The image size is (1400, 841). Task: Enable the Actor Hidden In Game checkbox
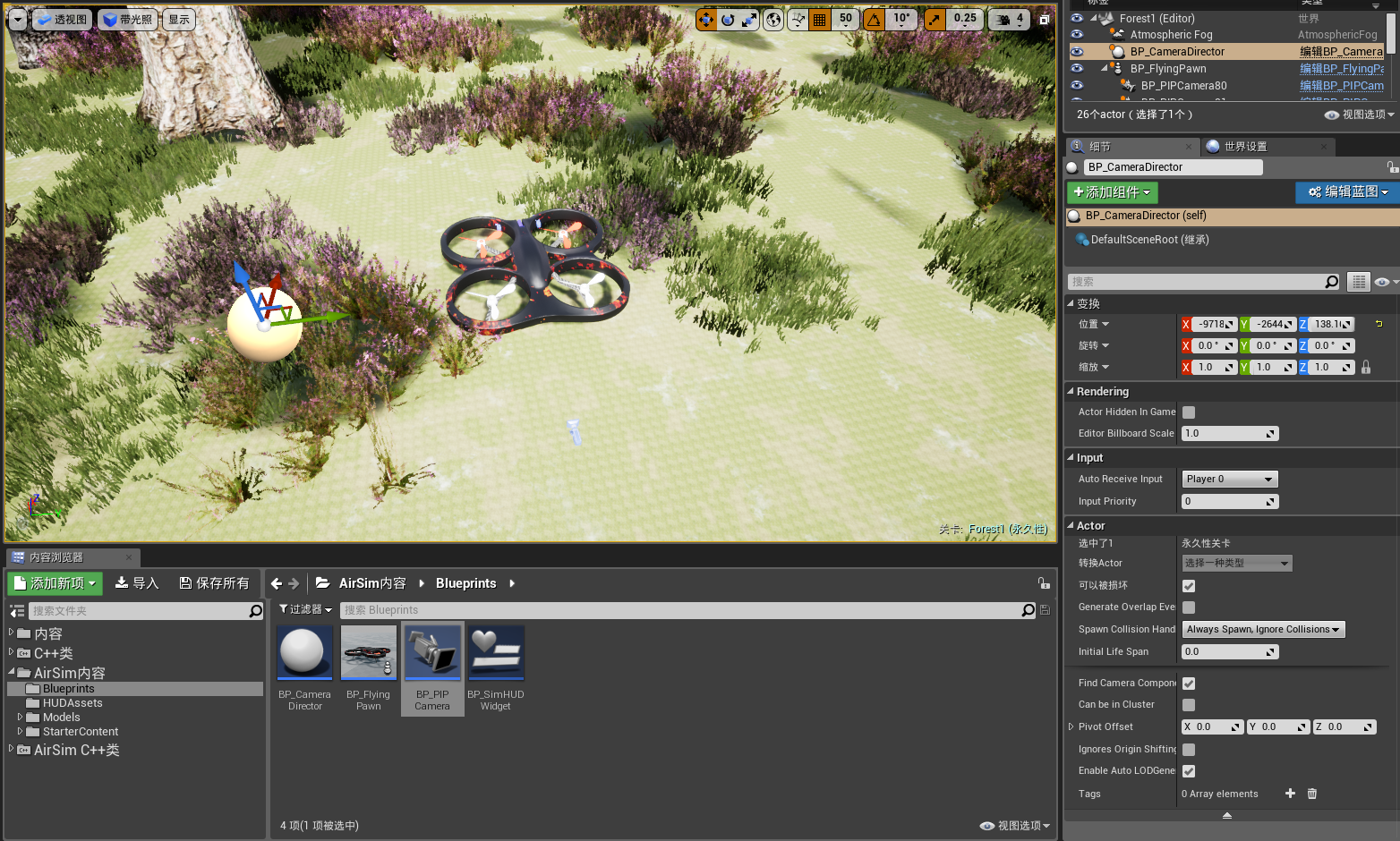click(1189, 412)
